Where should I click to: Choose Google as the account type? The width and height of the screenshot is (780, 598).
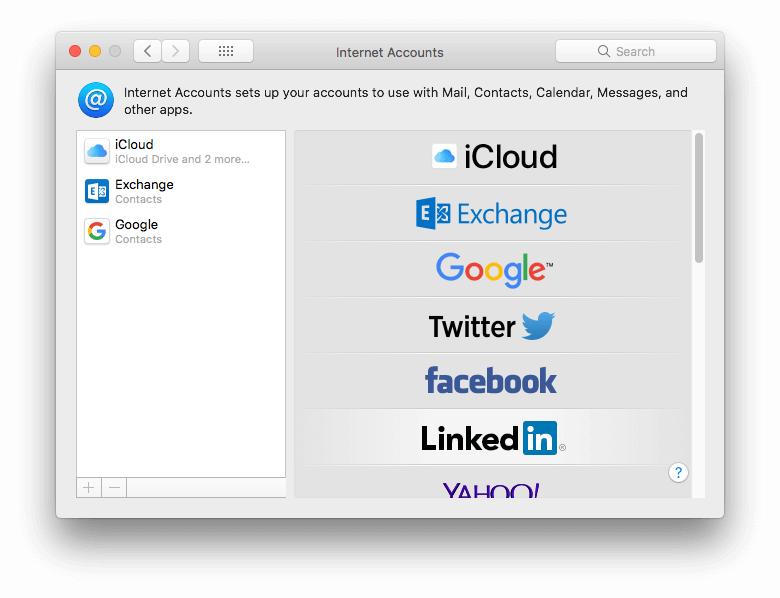493,269
